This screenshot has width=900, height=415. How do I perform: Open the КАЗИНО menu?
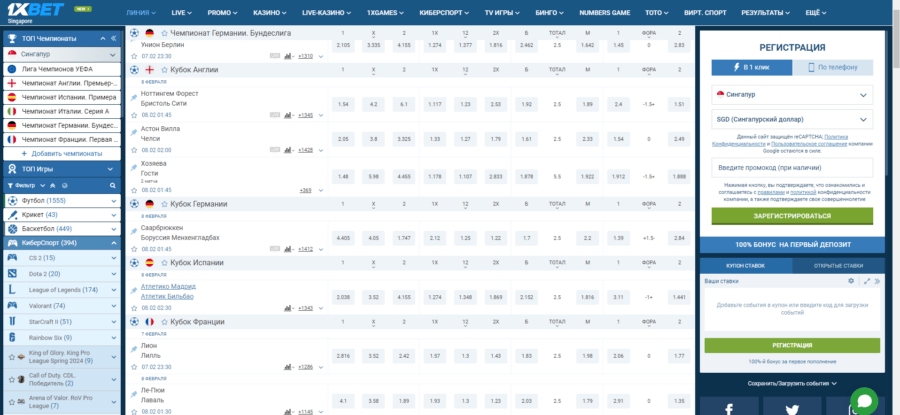pyautogui.click(x=265, y=13)
